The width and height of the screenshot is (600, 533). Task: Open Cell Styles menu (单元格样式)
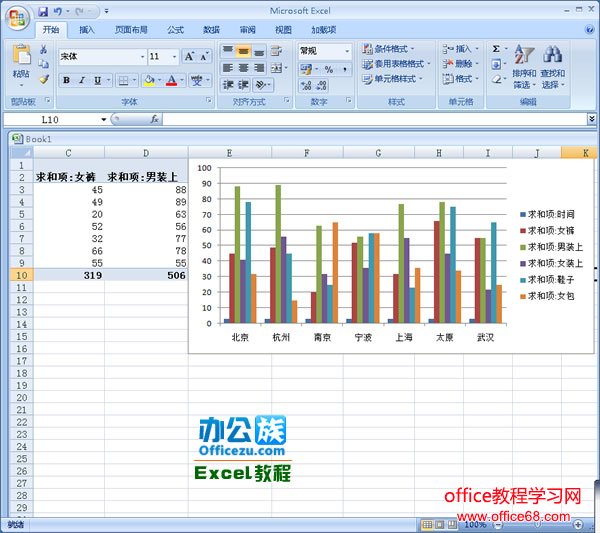pyautogui.click(x=392, y=79)
